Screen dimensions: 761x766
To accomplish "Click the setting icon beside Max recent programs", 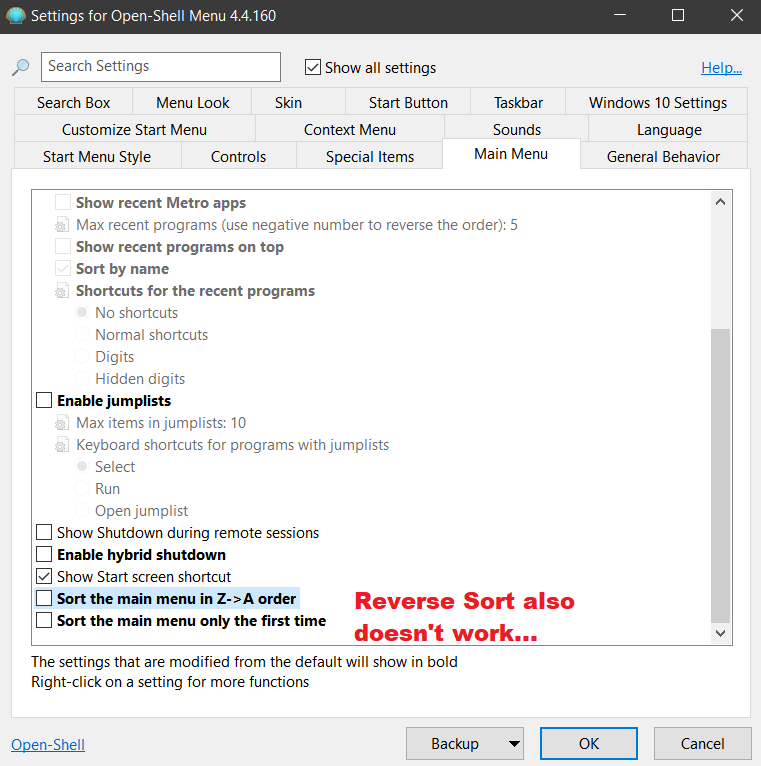I will (x=62, y=225).
